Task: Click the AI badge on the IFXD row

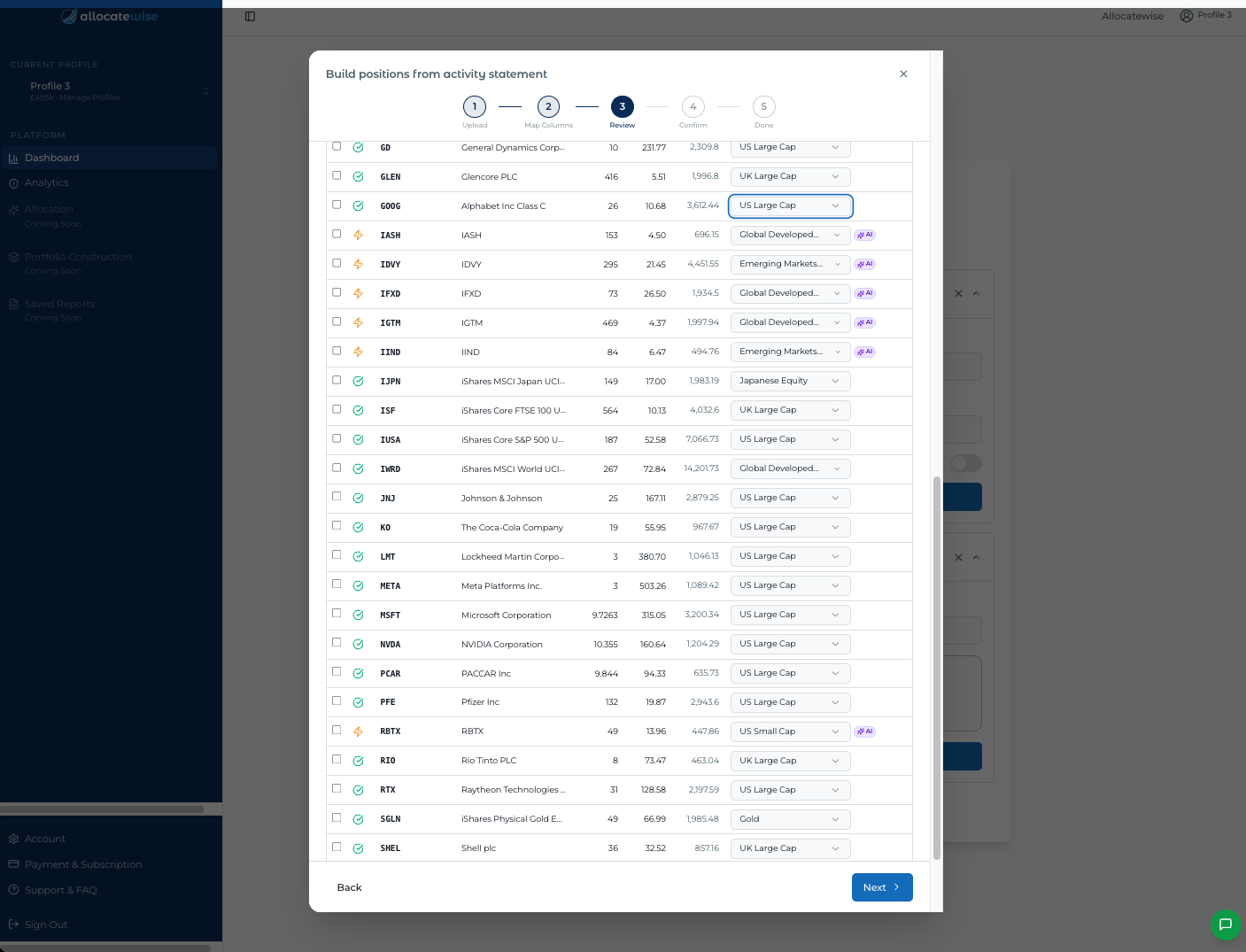Action: pos(865,294)
